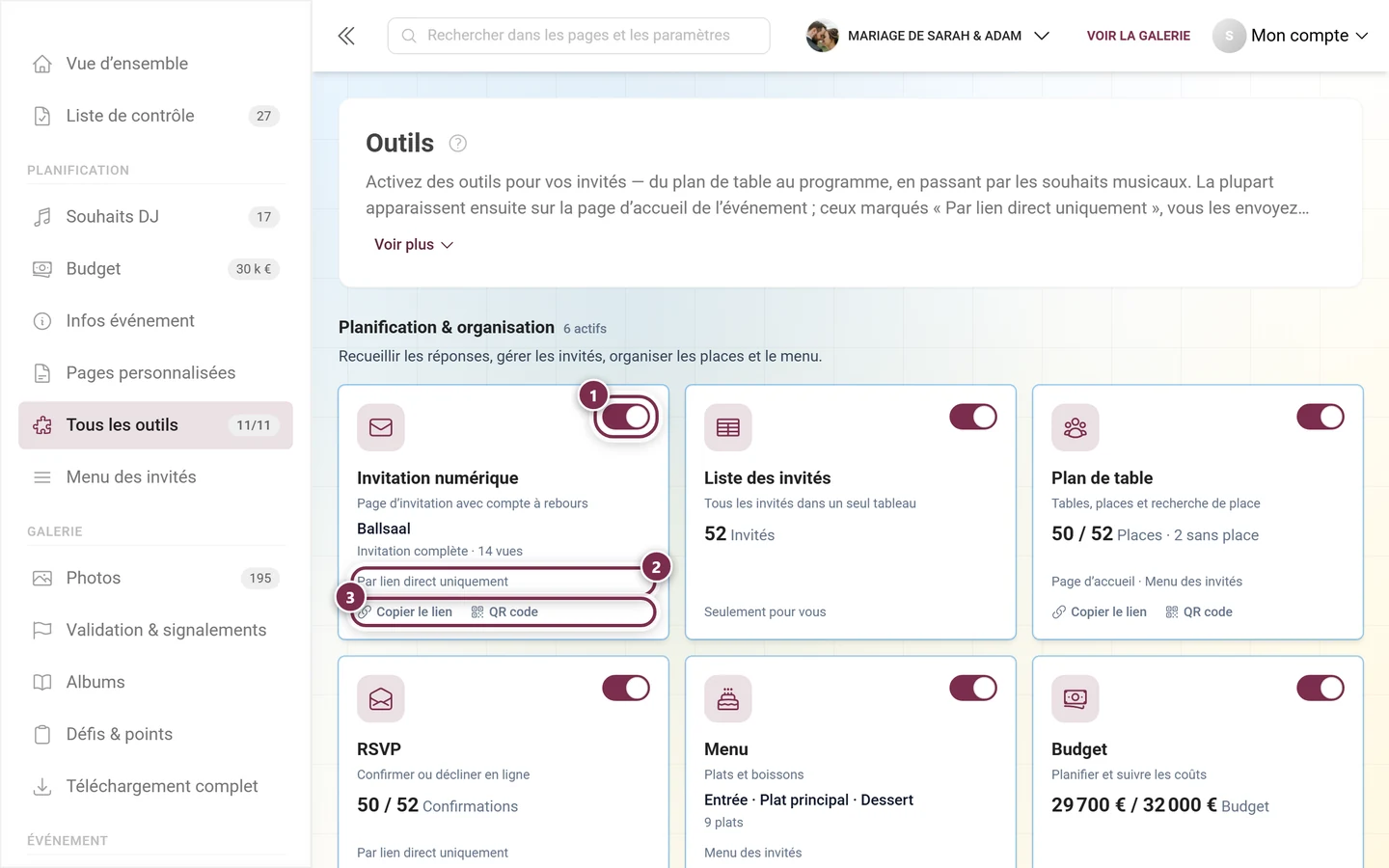The image size is (1389, 868).
Task: Disable the Invitation numérique toggle
Action: 626,417
